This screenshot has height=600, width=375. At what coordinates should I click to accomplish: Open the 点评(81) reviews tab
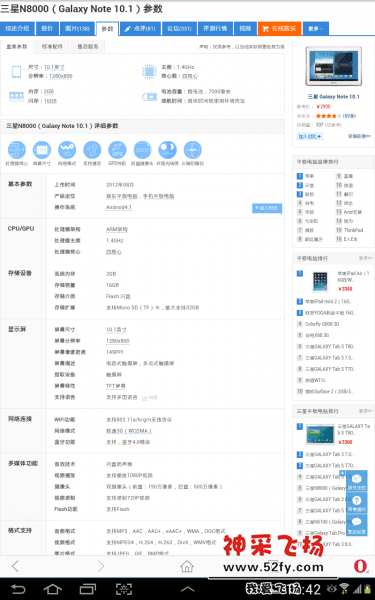140,29
